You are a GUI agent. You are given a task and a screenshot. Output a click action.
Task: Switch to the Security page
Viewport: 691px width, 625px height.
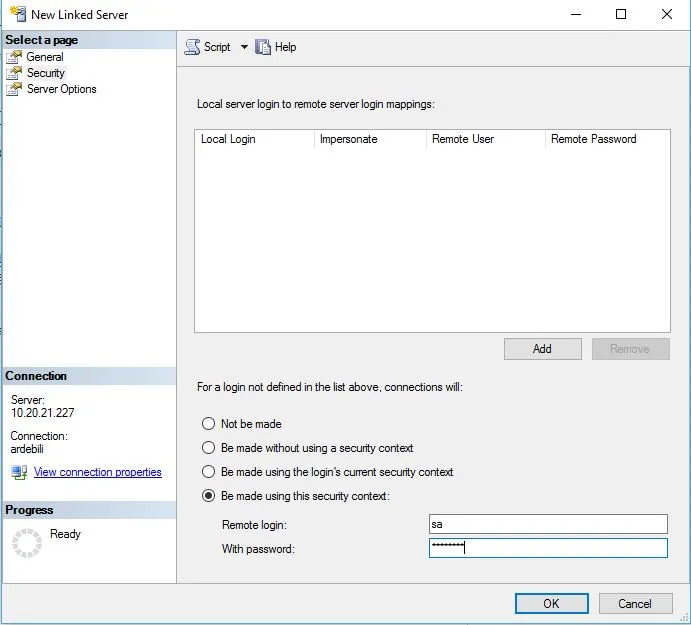(46, 73)
